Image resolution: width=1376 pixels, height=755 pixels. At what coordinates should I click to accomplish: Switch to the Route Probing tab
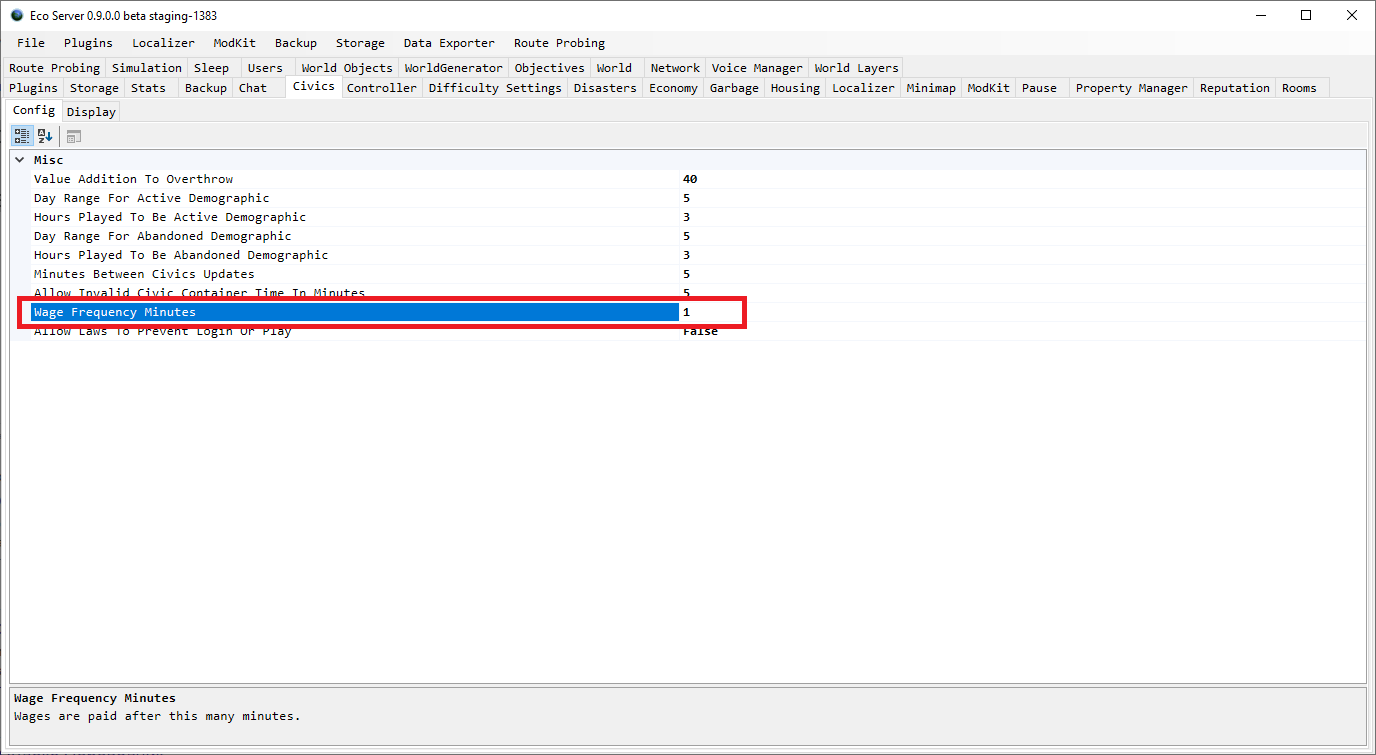pos(54,68)
